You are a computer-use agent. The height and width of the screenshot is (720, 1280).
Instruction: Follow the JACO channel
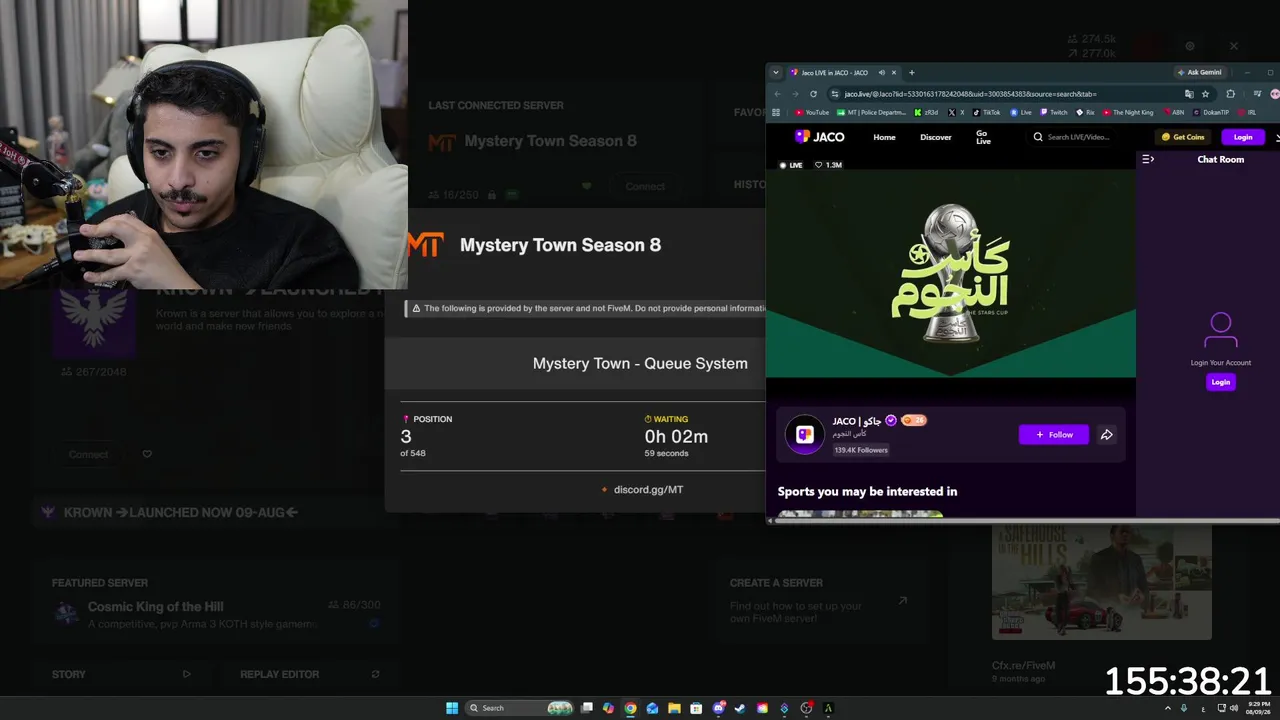(x=1054, y=435)
